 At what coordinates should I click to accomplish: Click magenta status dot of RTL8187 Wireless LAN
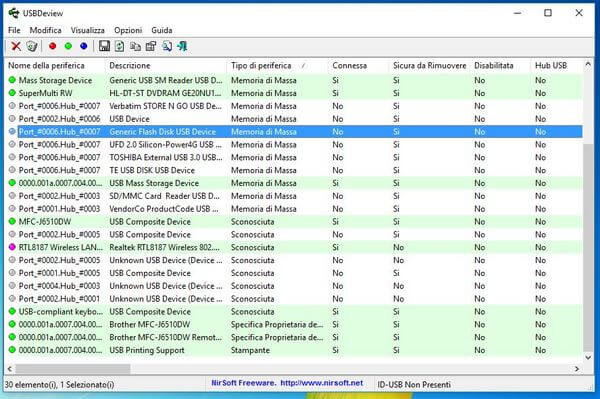point(12,247)
